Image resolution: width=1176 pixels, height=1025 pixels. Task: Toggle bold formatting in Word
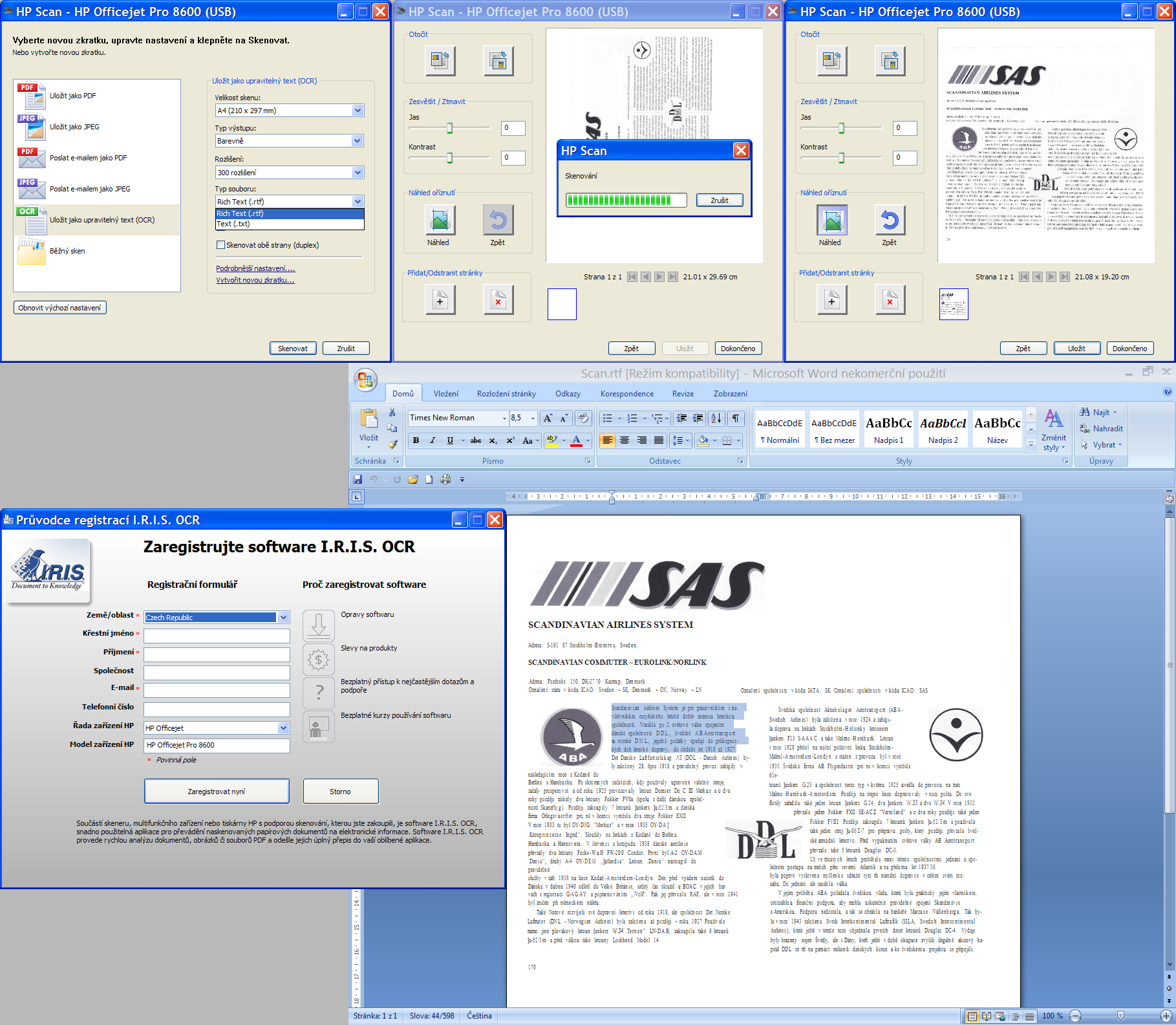[x=416, y=440]
